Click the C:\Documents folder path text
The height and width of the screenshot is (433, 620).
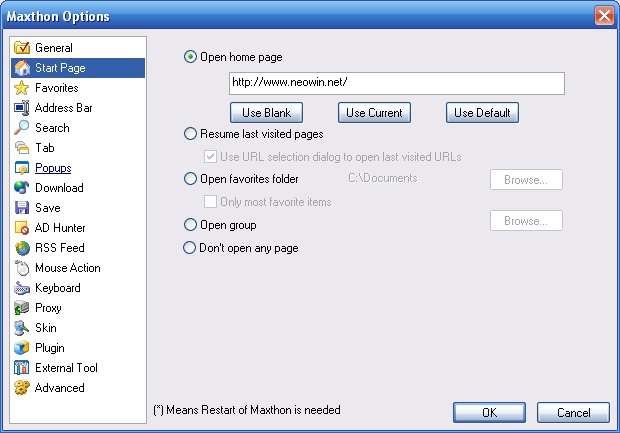tap(383, 178)
